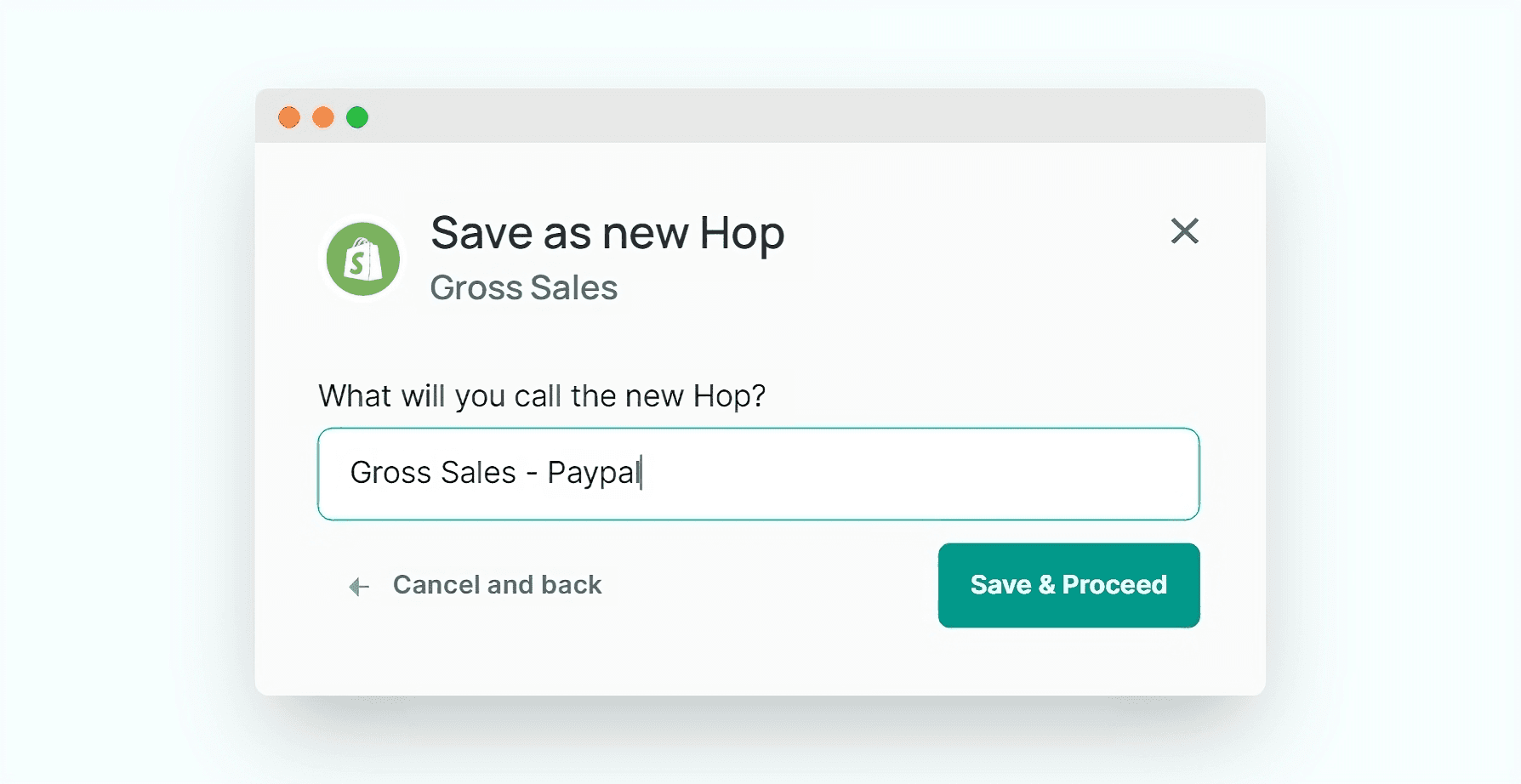Click the dash in the Hop name
1521x784 pixels.
(x=532, y=474)
